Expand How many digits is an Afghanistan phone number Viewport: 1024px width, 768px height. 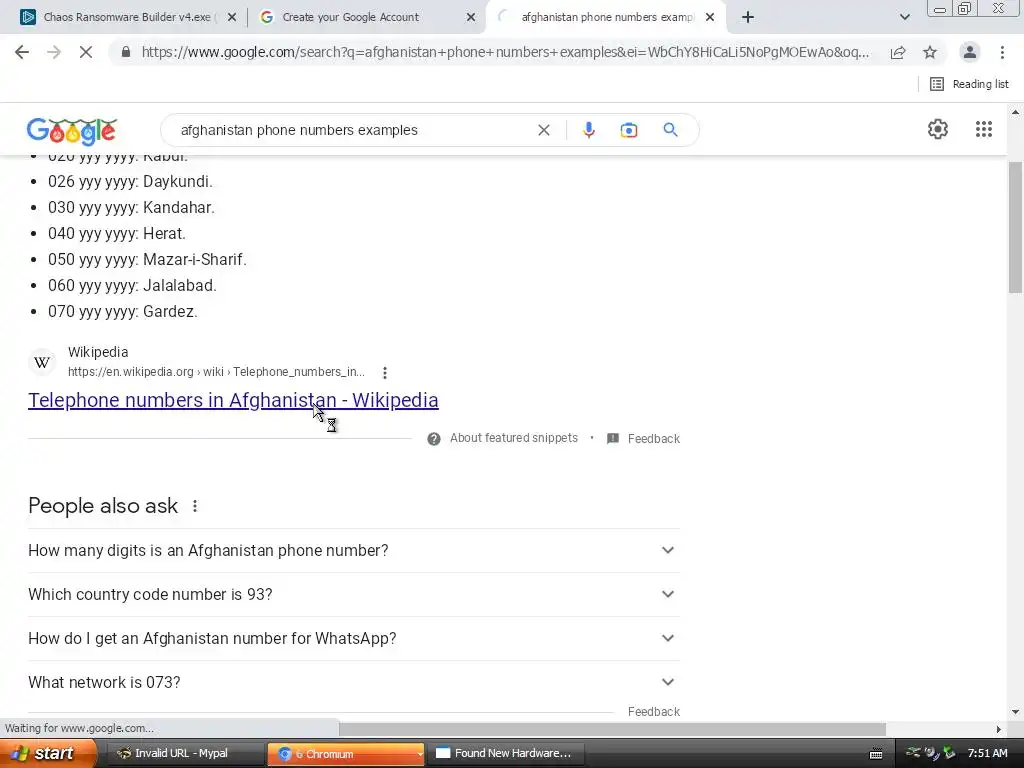[354, 551]
